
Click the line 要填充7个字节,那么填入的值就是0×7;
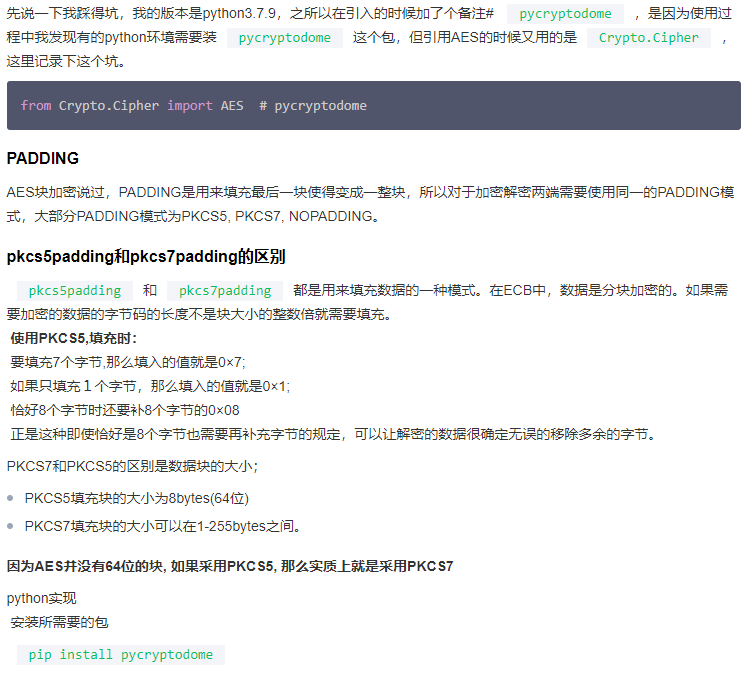[128, 362]
